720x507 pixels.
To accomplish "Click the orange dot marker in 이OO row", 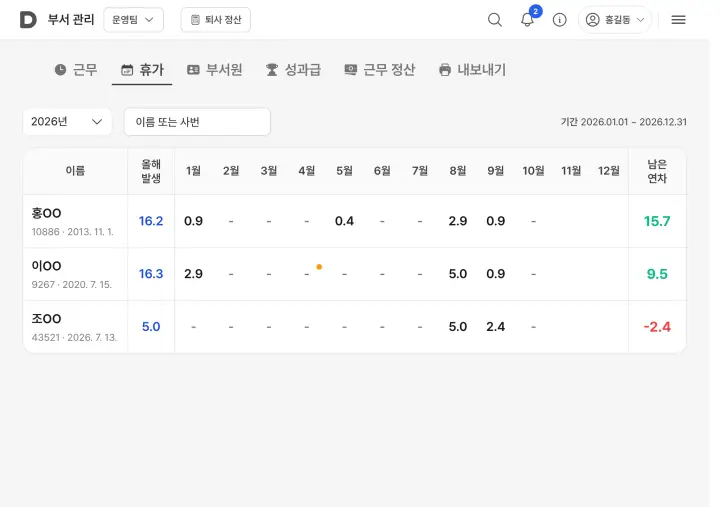I will pyautogui.click(x=319, y=267).
